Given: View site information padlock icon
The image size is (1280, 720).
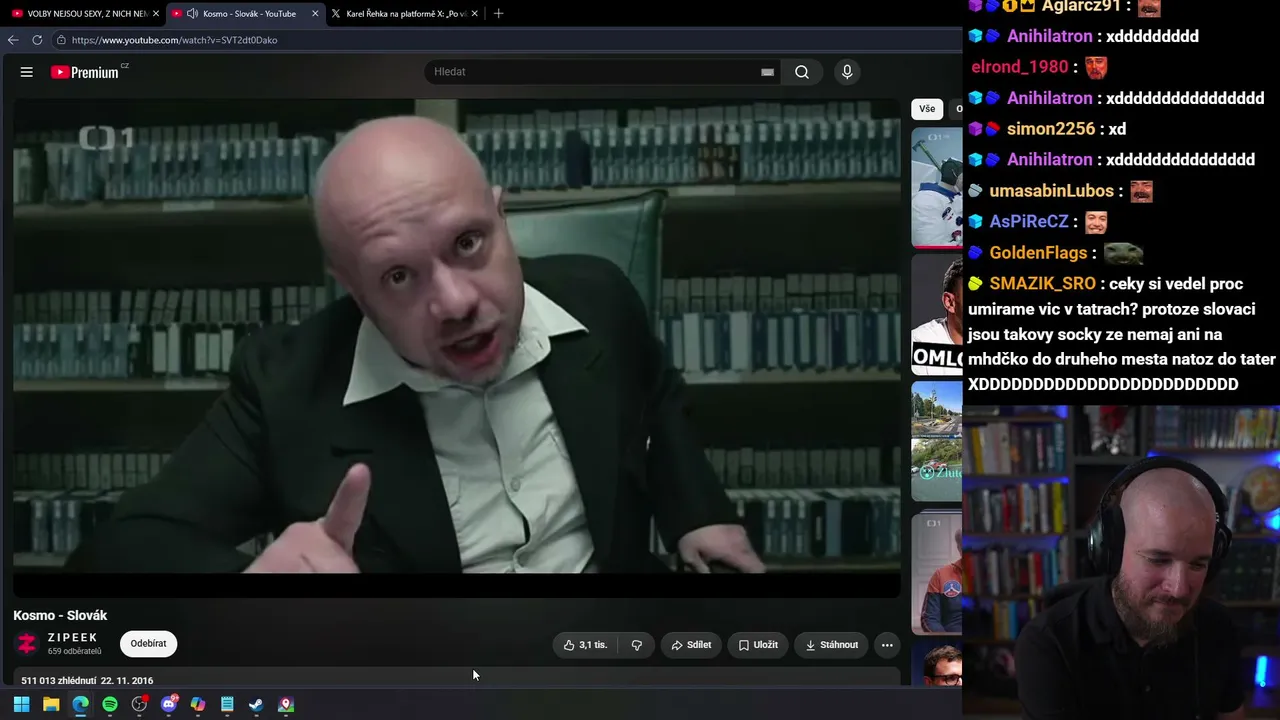Looking at the screenshot, I should tap(61, 40).
